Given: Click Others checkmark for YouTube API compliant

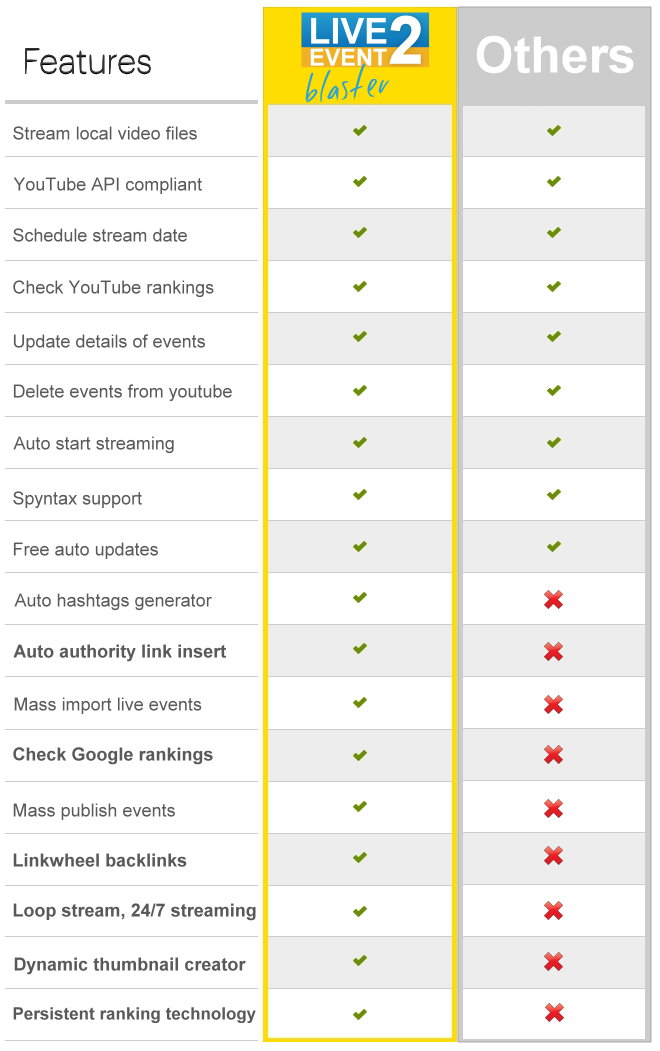Looking at the screenshot, I should tap(553, 182).
